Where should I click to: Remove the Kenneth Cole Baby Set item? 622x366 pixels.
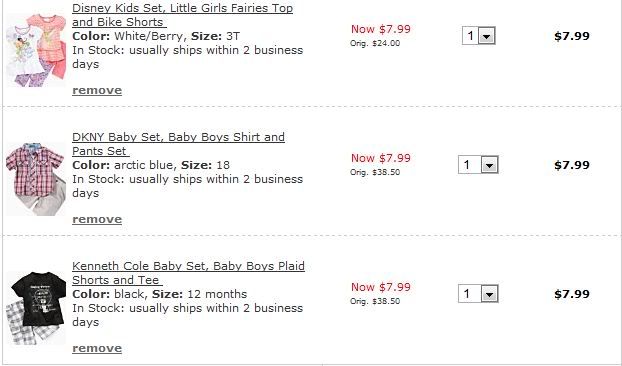point(97,348)
